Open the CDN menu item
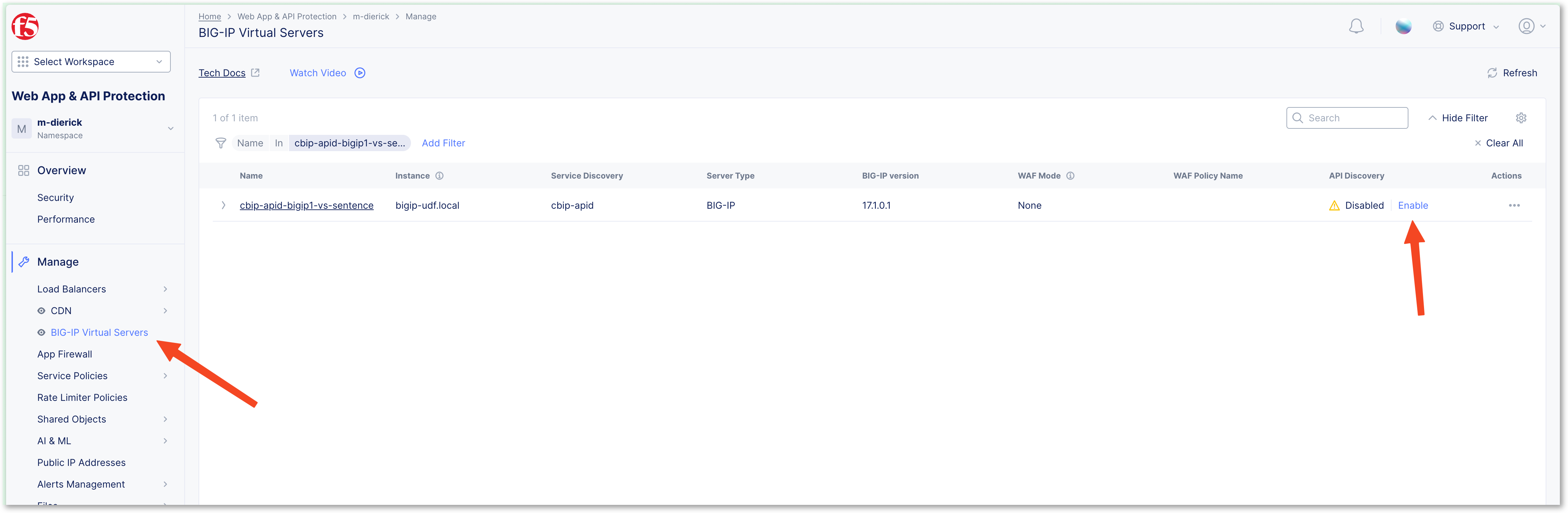The width and height of the screenshot is (1568, 513). [61, 311]
